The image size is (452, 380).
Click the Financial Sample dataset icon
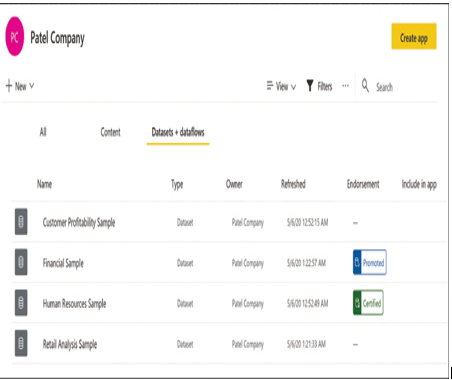21,262
